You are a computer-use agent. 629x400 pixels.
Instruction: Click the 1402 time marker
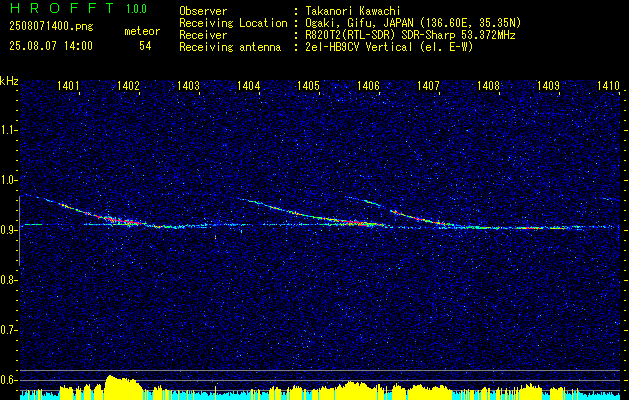(128, 85)
